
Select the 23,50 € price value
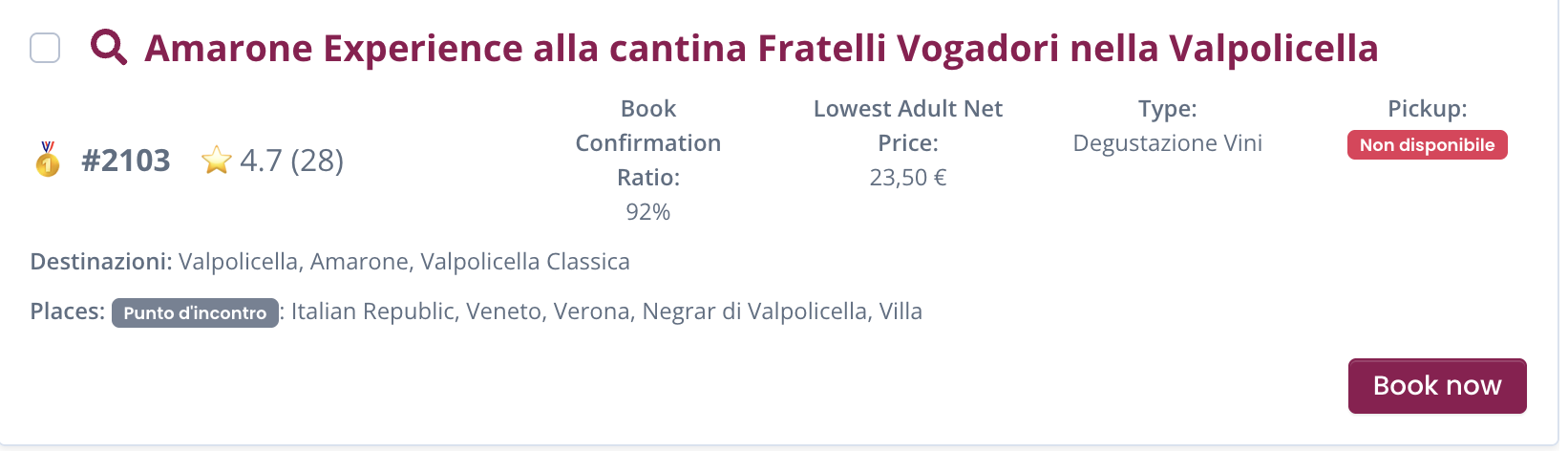pos(907,178)
